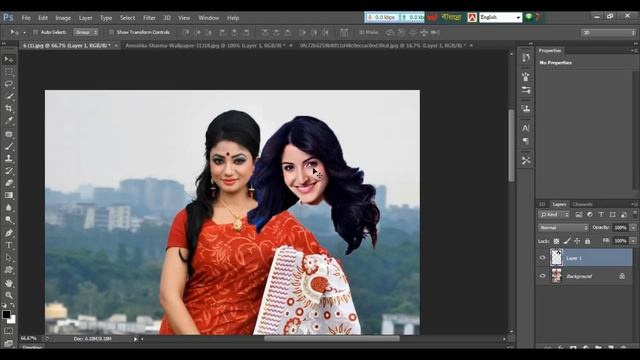The image size is (640, 360).
Task: Click the foreground black color swatch
Action: (x=6, y=314)
